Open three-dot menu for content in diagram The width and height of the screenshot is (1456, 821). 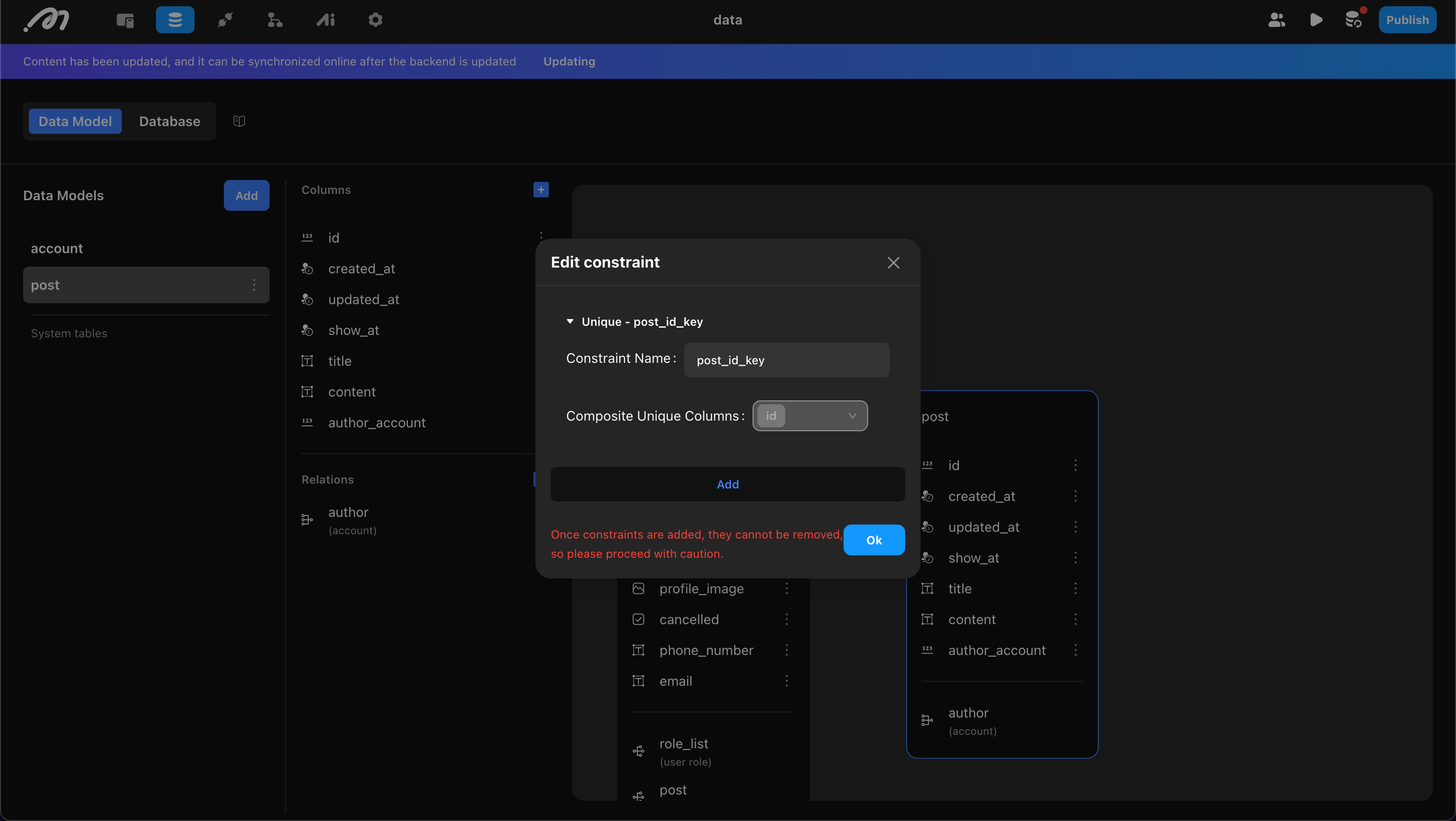click(1075, 619)
